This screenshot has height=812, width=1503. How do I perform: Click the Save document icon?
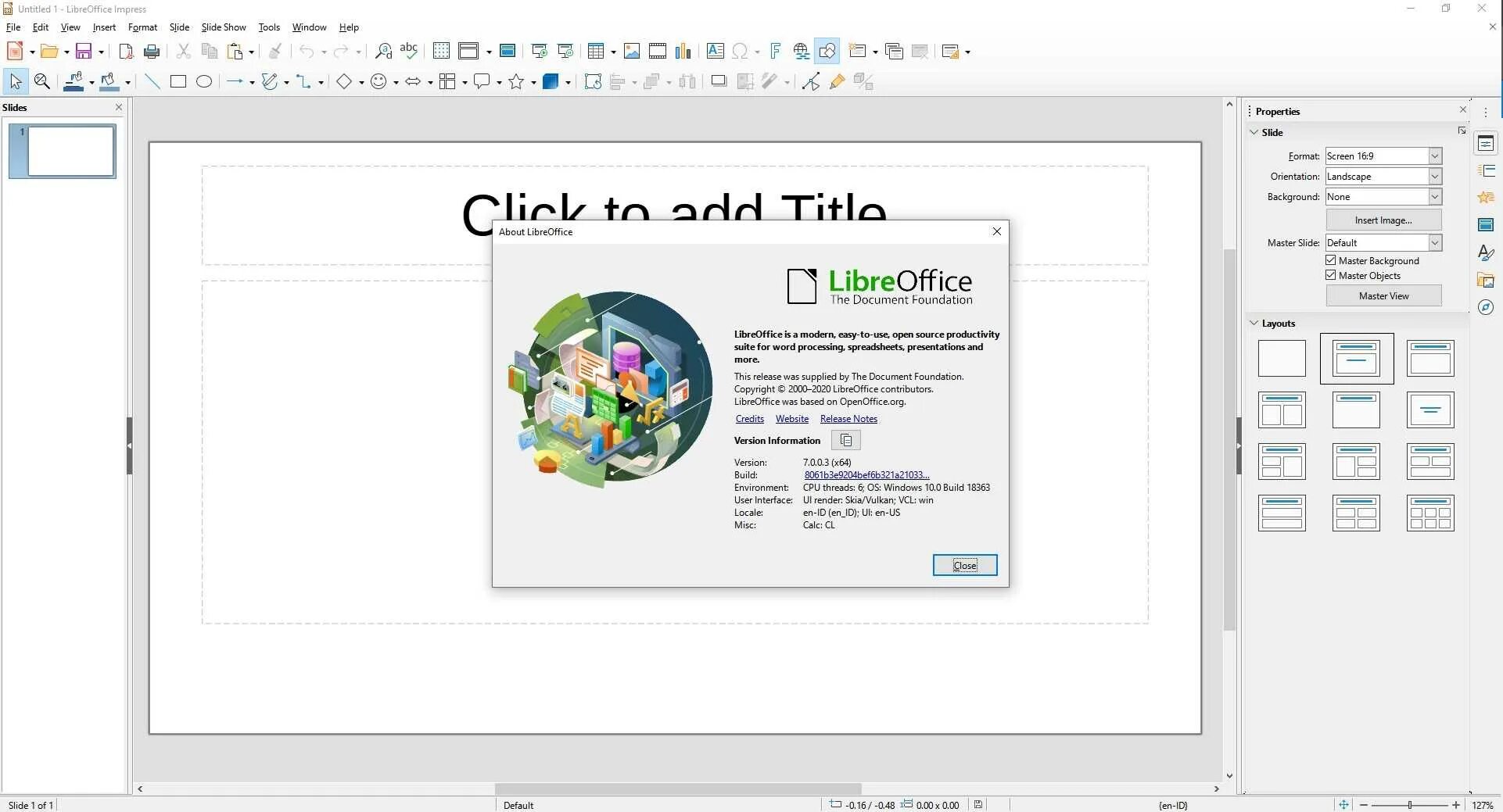point(84,52)
